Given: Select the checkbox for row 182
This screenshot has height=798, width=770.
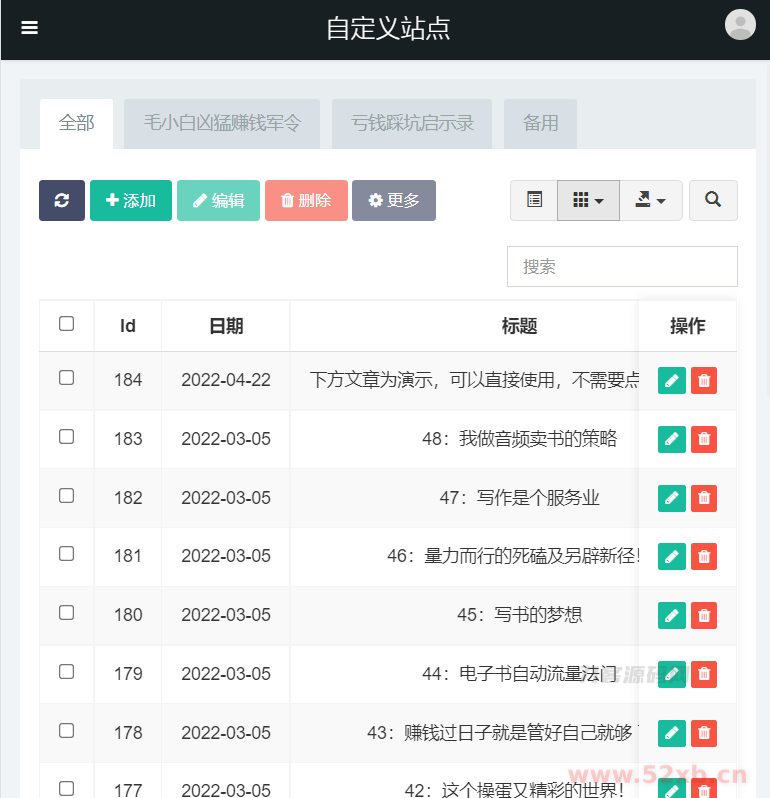Looking at the screenshot, I should click(x=67, y=496).
